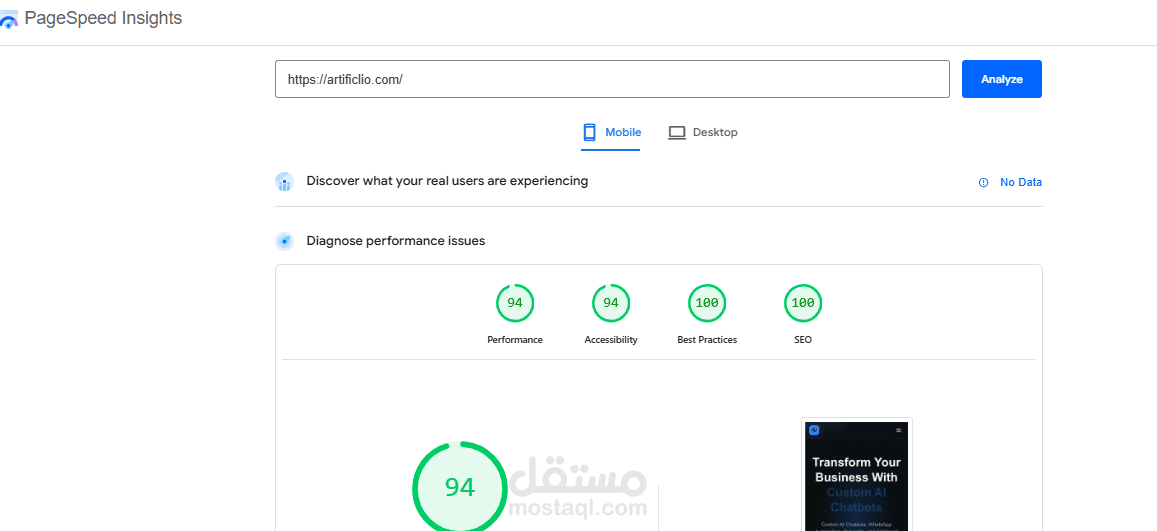The width and height of the screenshot is (1157, 531).
Task: Select 'Discover what your real users are experiencing'
Action: click(x=447, y=181)
